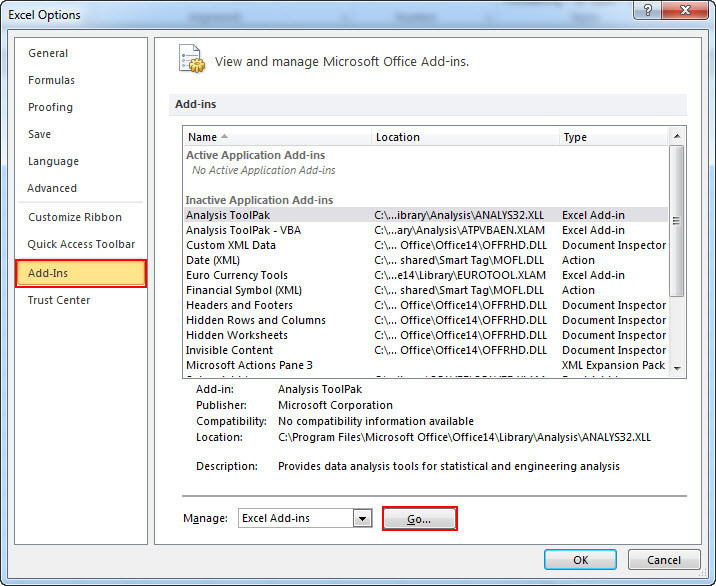Dismiss the dialog with Cancel
This screenshot has height=586, width=716.
point(663,560)
